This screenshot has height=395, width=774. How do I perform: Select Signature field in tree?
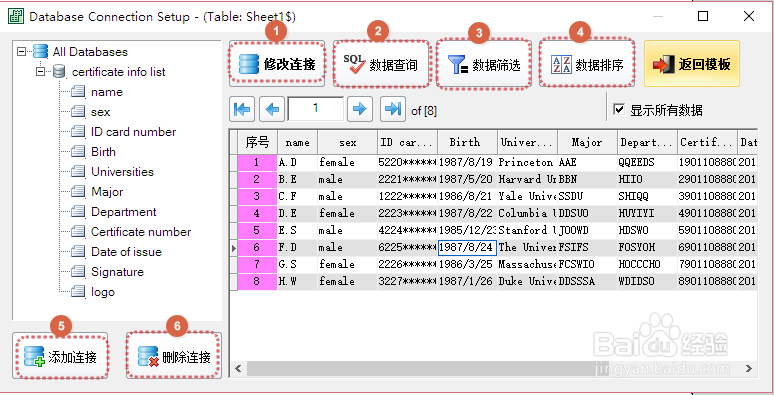click(x=117, y=272)
